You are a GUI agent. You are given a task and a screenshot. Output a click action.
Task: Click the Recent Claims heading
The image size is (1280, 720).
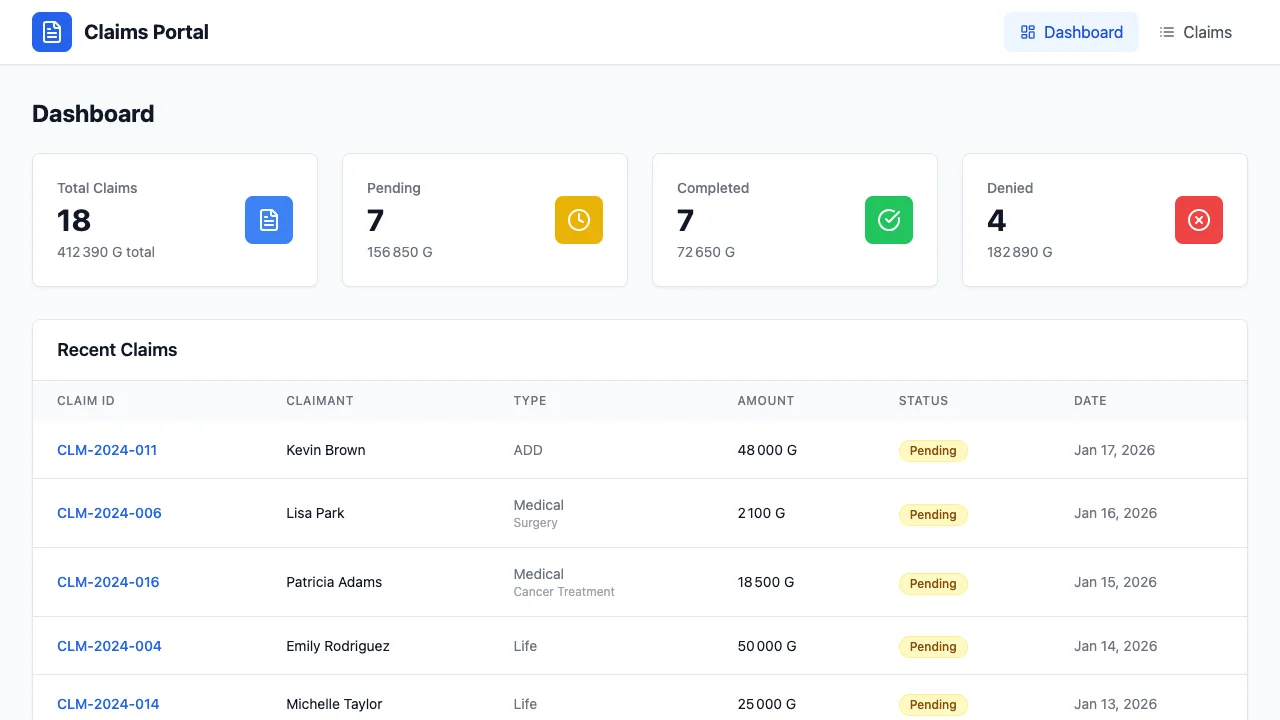[117, 350]
